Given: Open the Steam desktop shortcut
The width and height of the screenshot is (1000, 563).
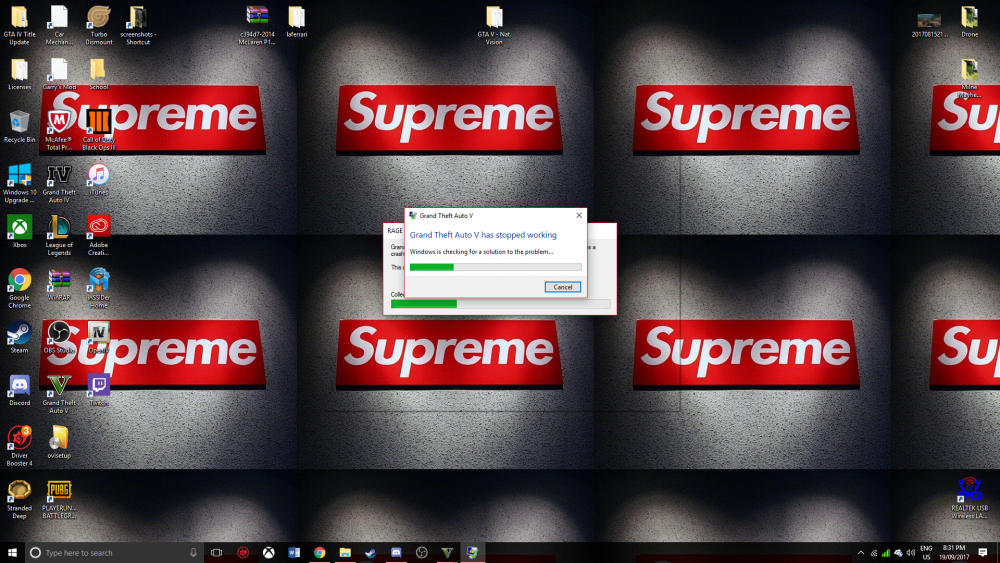Looking at the screenshot, I should pyautogui.click(x=19, y=338).
